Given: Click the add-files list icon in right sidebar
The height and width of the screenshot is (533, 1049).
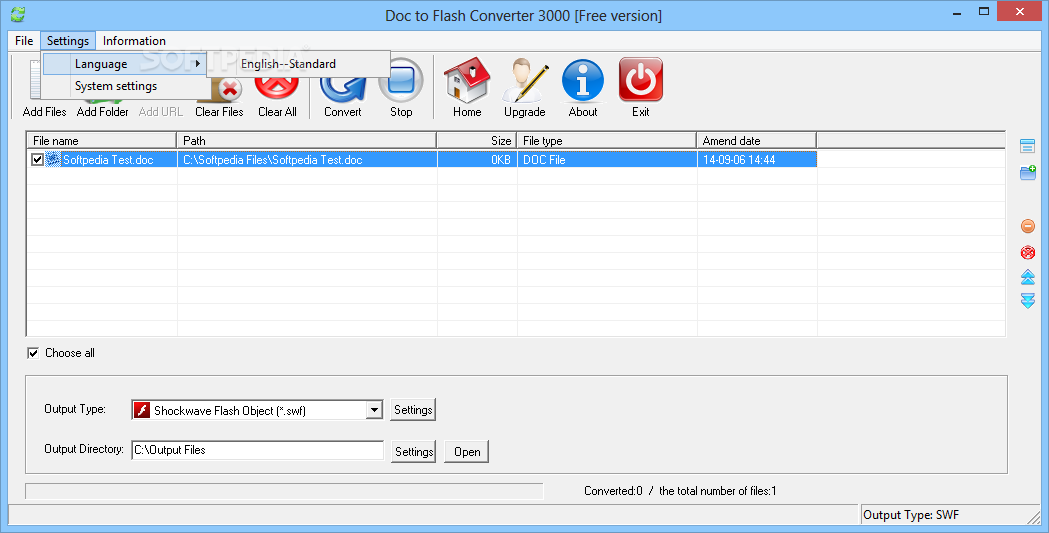Looking at the screenshot, I should [1027, 146].
